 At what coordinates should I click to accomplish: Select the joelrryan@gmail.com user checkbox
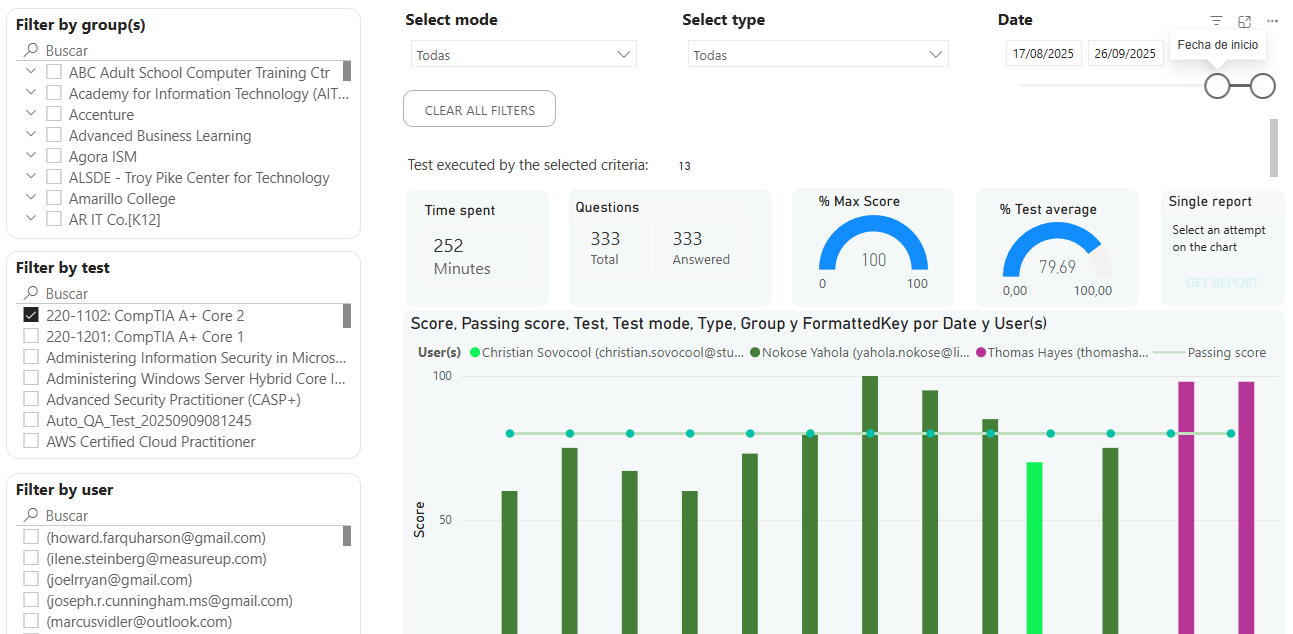(x=31, y=579)
